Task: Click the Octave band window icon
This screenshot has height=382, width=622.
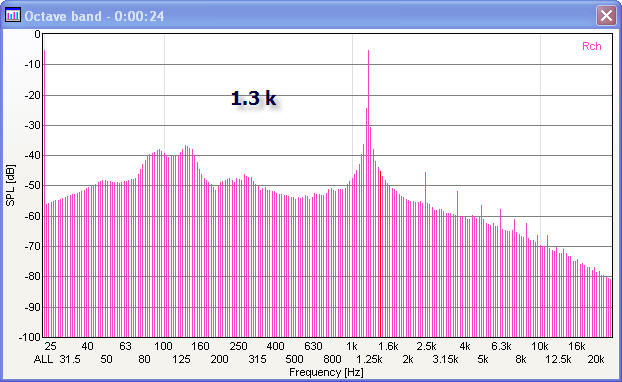Action: 12,15
